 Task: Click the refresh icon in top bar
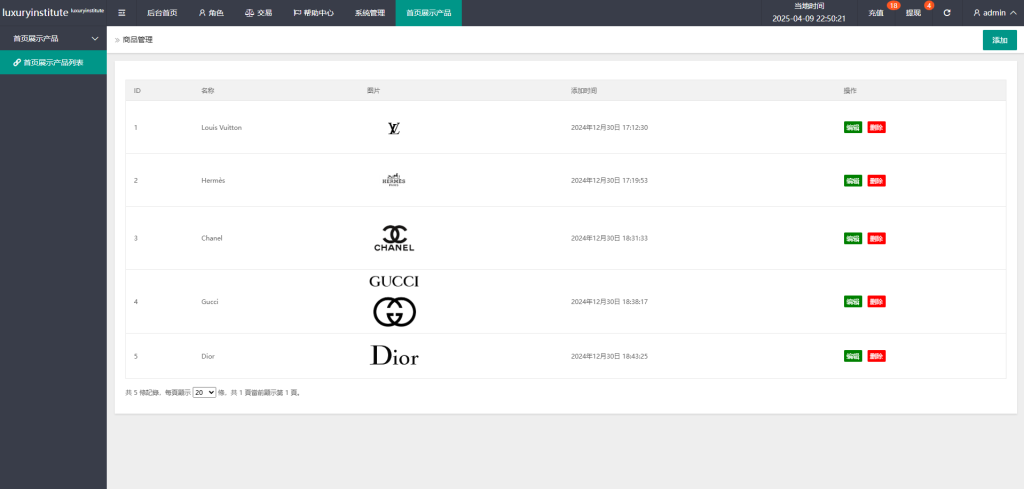947,12
